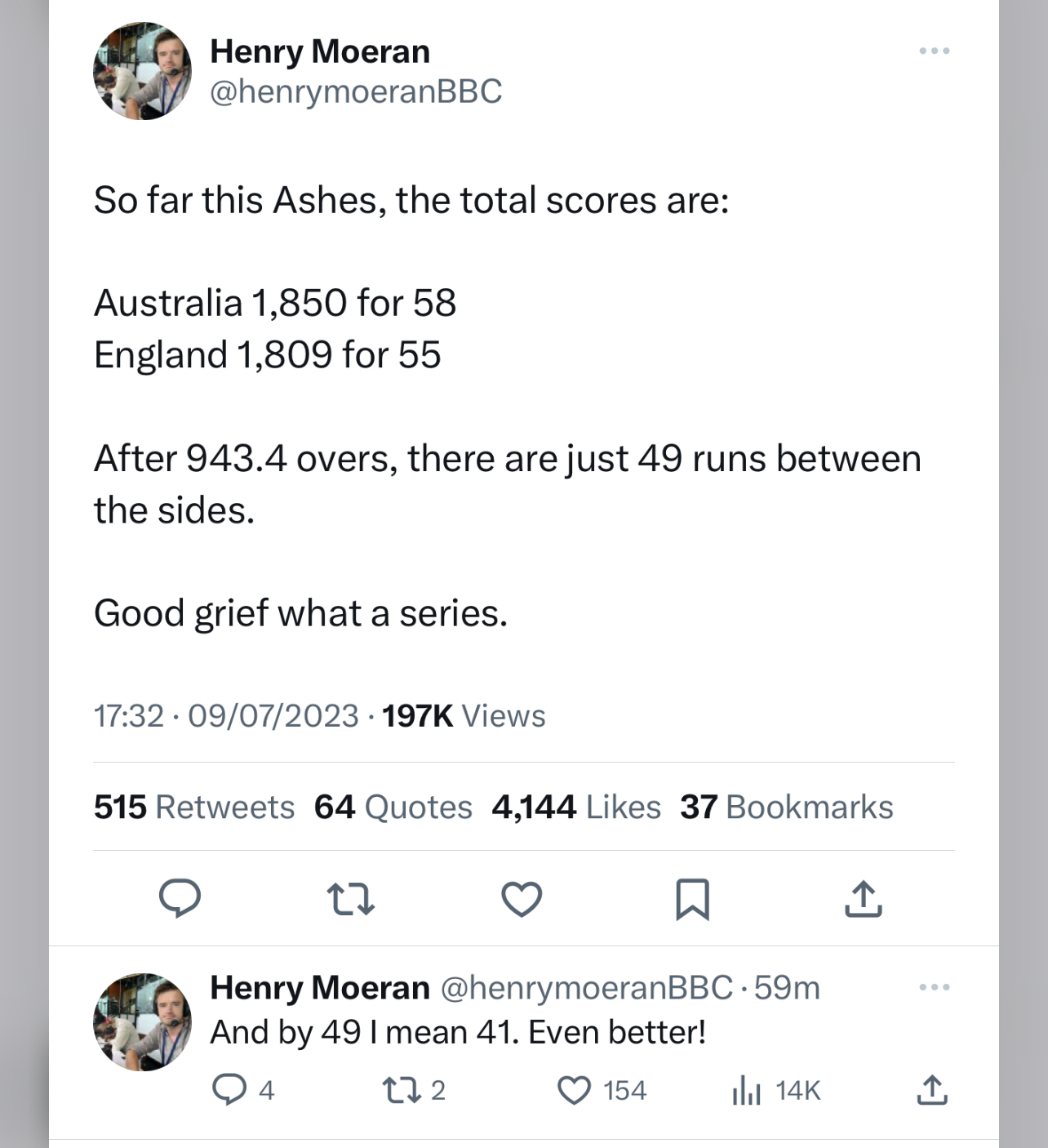This screenshot has height=1148, width=1048.
Task: Click reply icon on main tweet
Action: pyautogui.click(x=180, y=898)
